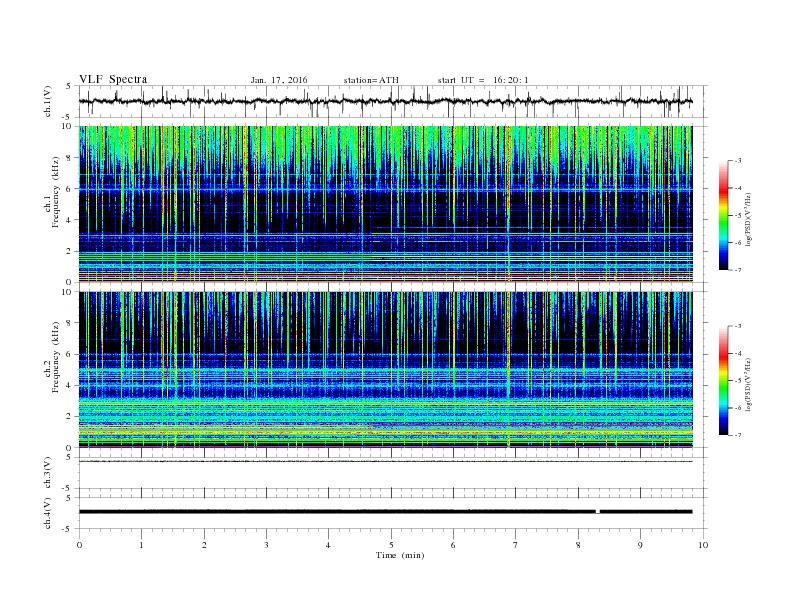This screenshot has height=612, width=792.
Task: Click the "ch.3(V)" axis label
Action: [48, 473]
